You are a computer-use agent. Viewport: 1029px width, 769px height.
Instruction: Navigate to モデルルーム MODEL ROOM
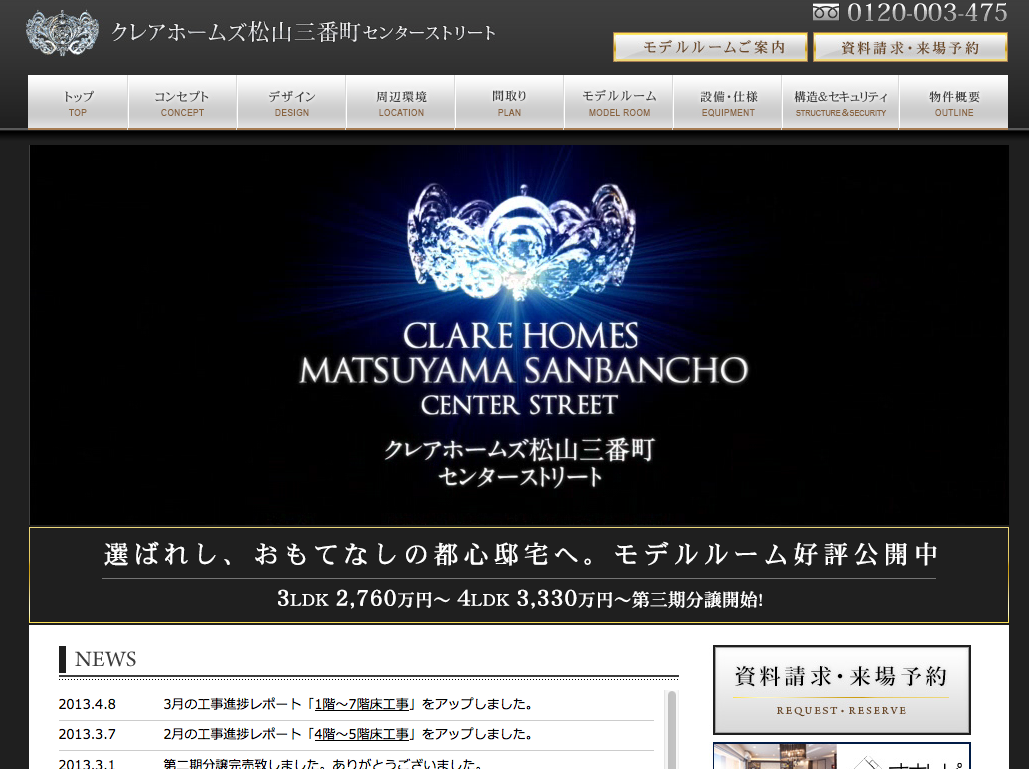coord(619,103)
